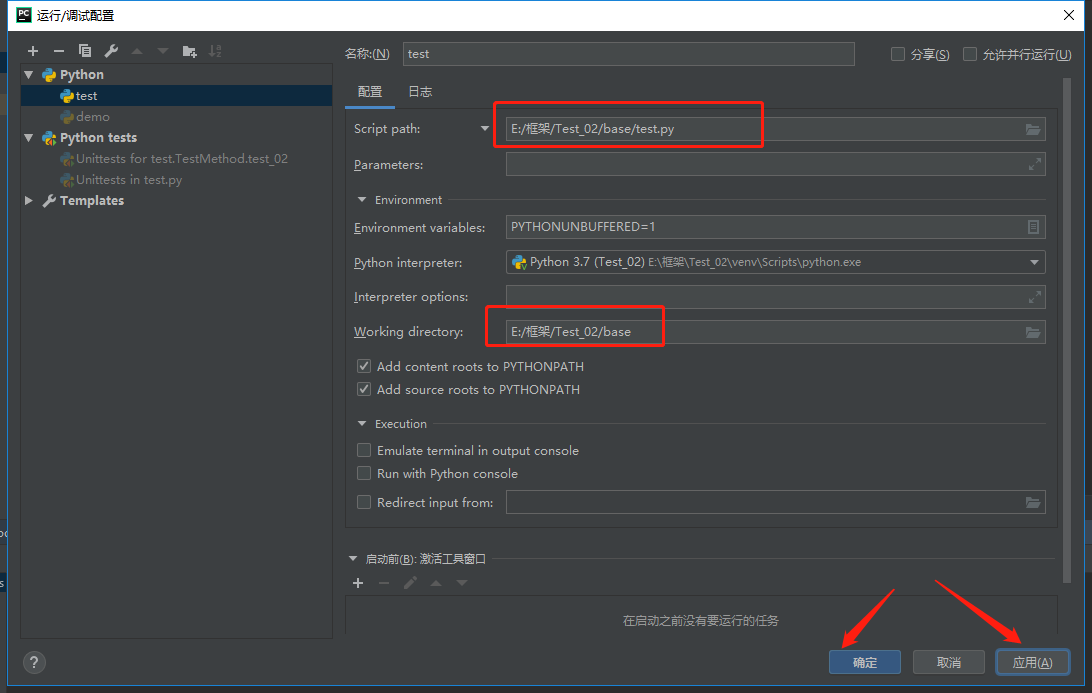Browse for Redirect input file
1092x693 pixels.
(1033, 502)
